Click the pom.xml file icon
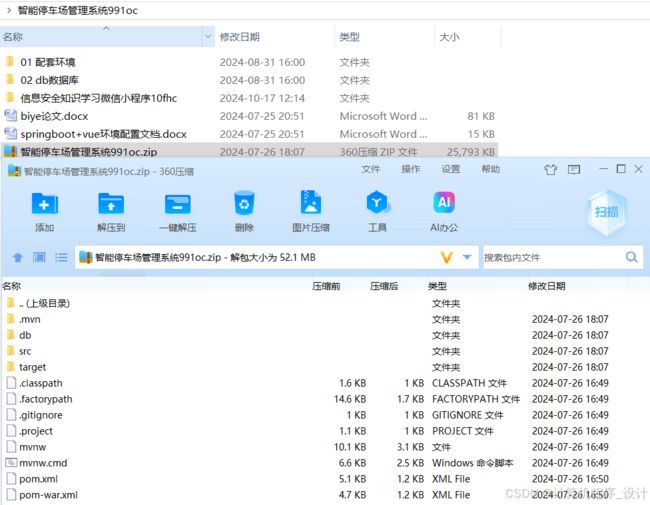The width and height of the screenshot is (650, 505). (12, 478)
